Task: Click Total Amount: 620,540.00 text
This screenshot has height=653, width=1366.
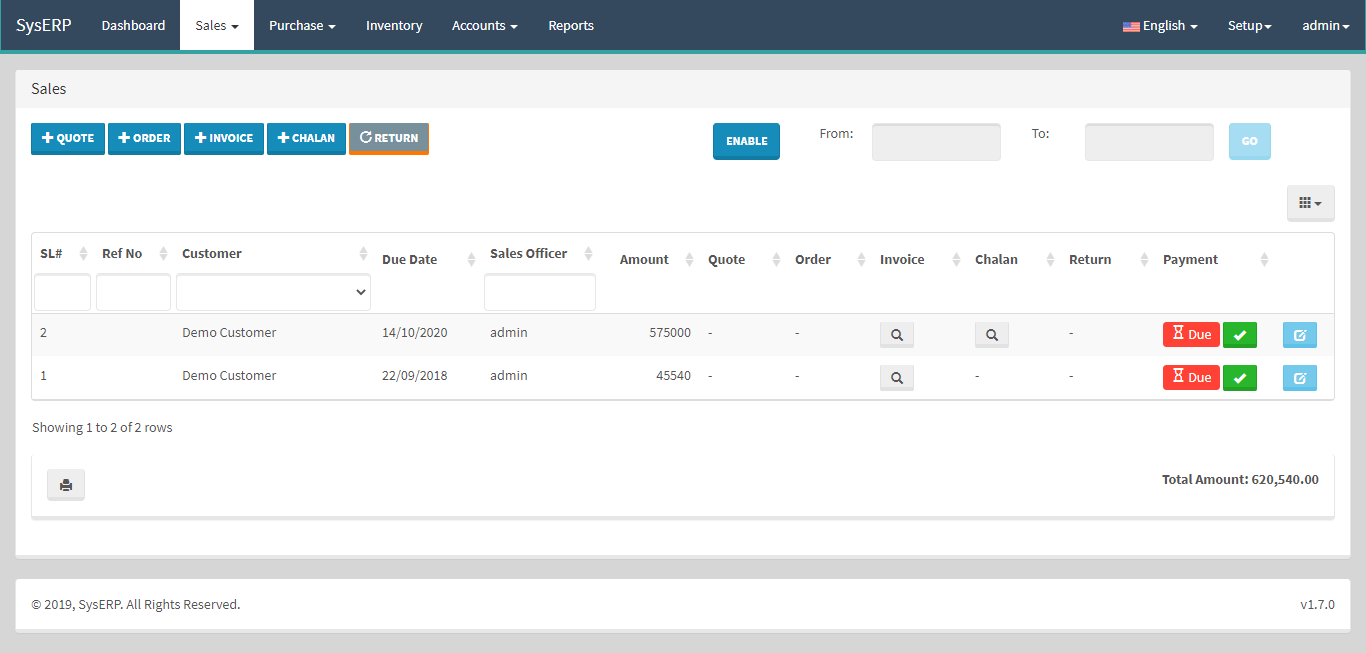Action: [x=1240, y=480]
